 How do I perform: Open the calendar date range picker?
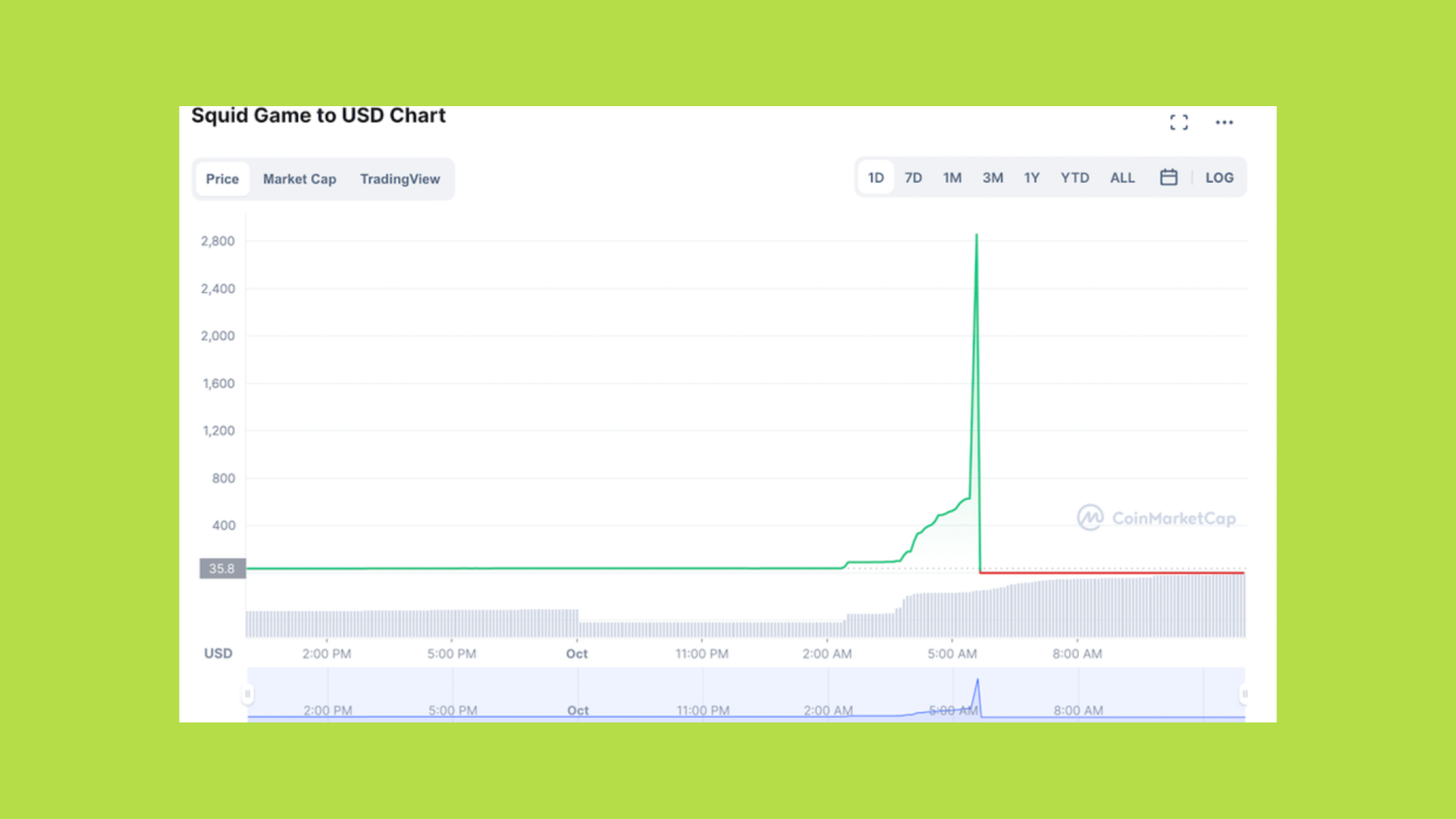(1169, 177)
